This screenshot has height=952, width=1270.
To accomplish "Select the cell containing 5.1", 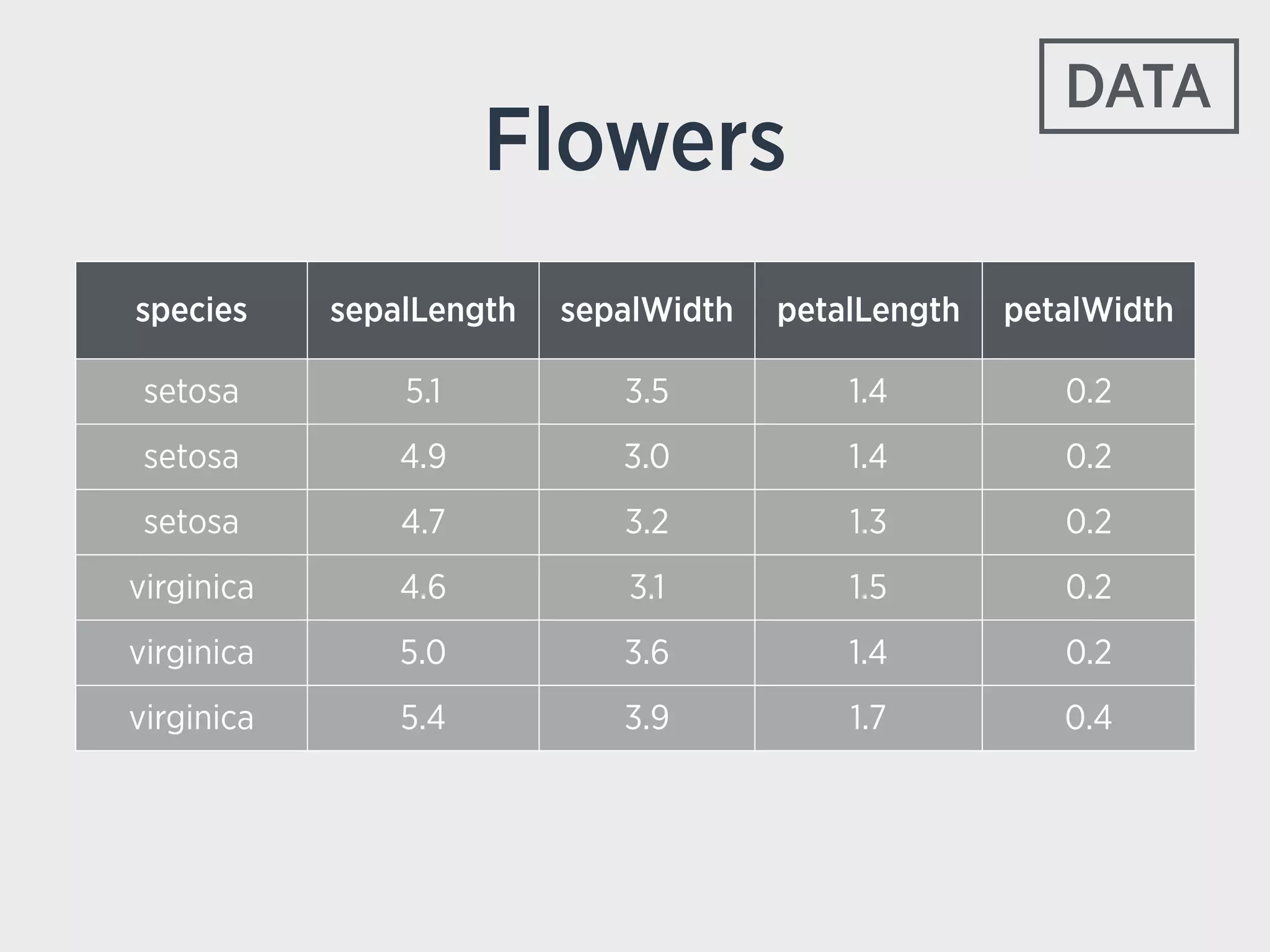I will 423,392.
